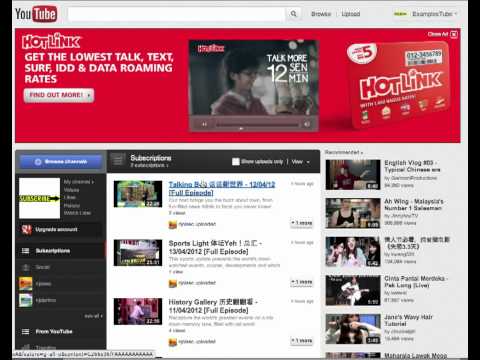Click the YouTube logo

point(36,14)
